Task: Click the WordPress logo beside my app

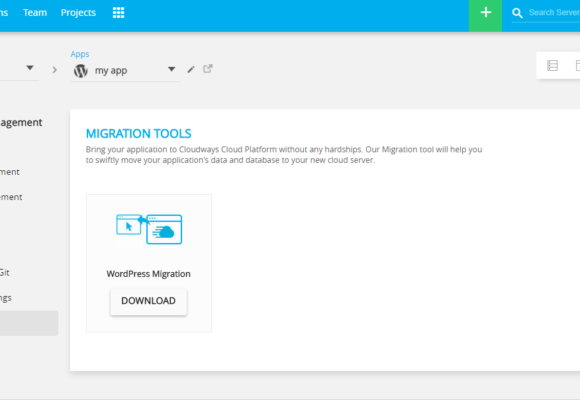Action: coord(81,70)
